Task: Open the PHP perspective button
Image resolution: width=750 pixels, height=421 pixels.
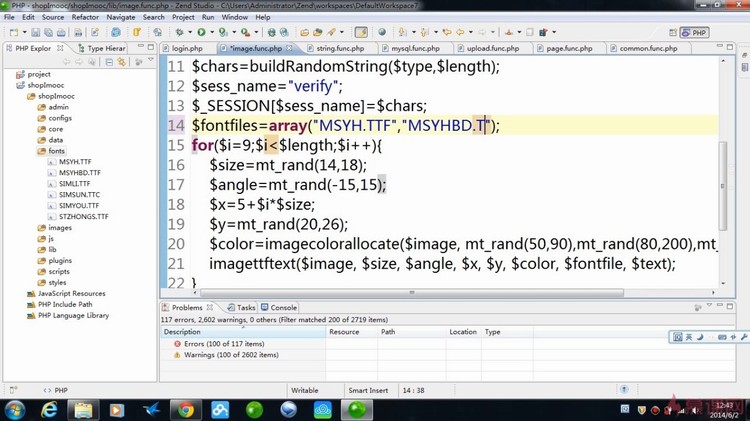Action: (x=693, y=33)
